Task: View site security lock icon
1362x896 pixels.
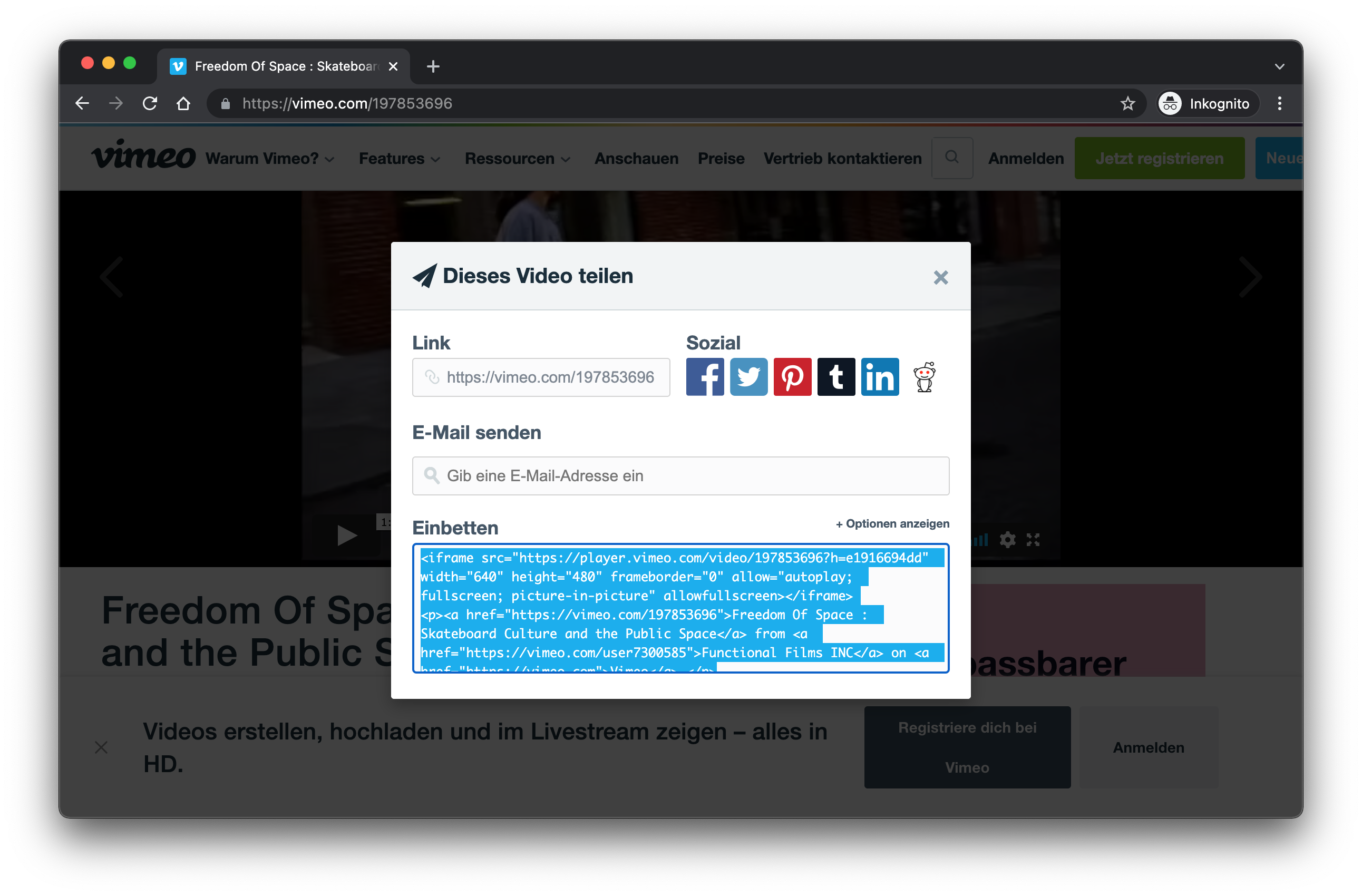Action: pos(226,103)
